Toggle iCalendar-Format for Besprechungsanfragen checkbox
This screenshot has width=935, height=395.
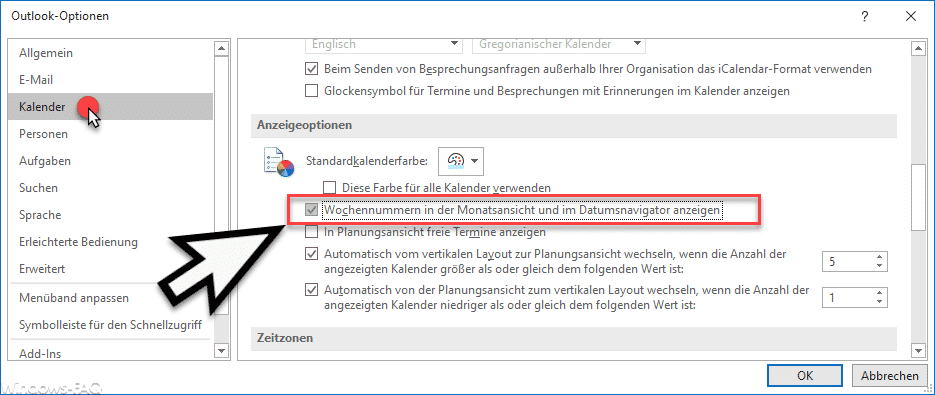point(311,69)
